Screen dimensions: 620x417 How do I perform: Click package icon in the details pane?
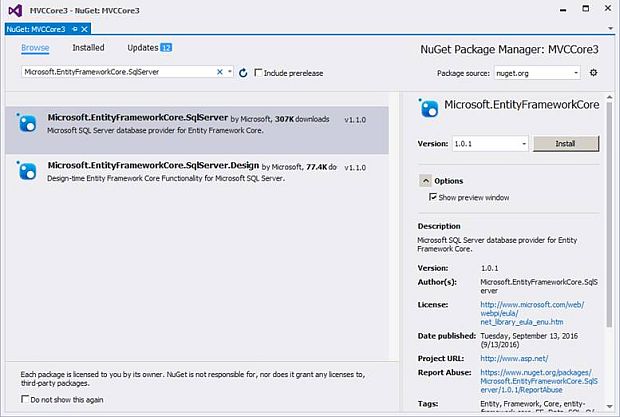coord(429,108)
